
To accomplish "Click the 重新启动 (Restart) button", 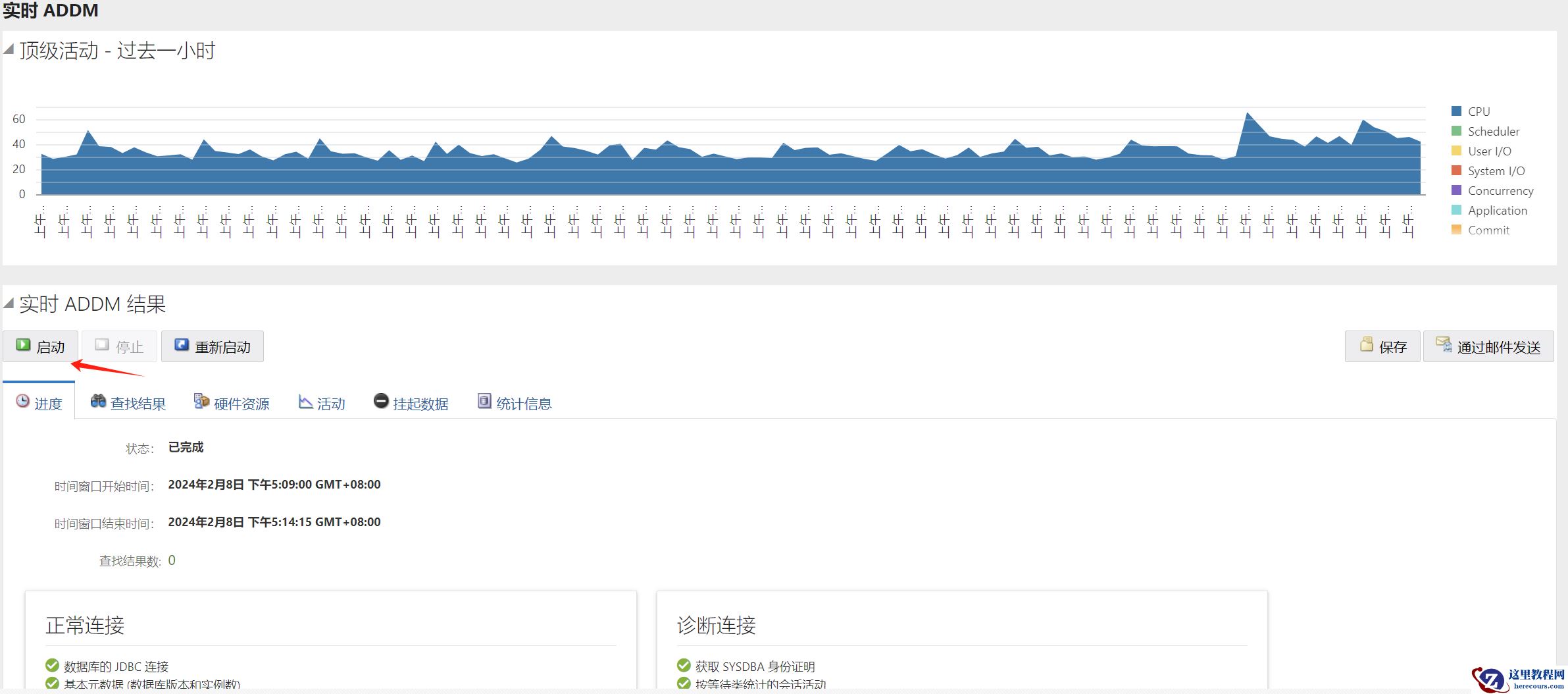I will [x=213, y=346].
